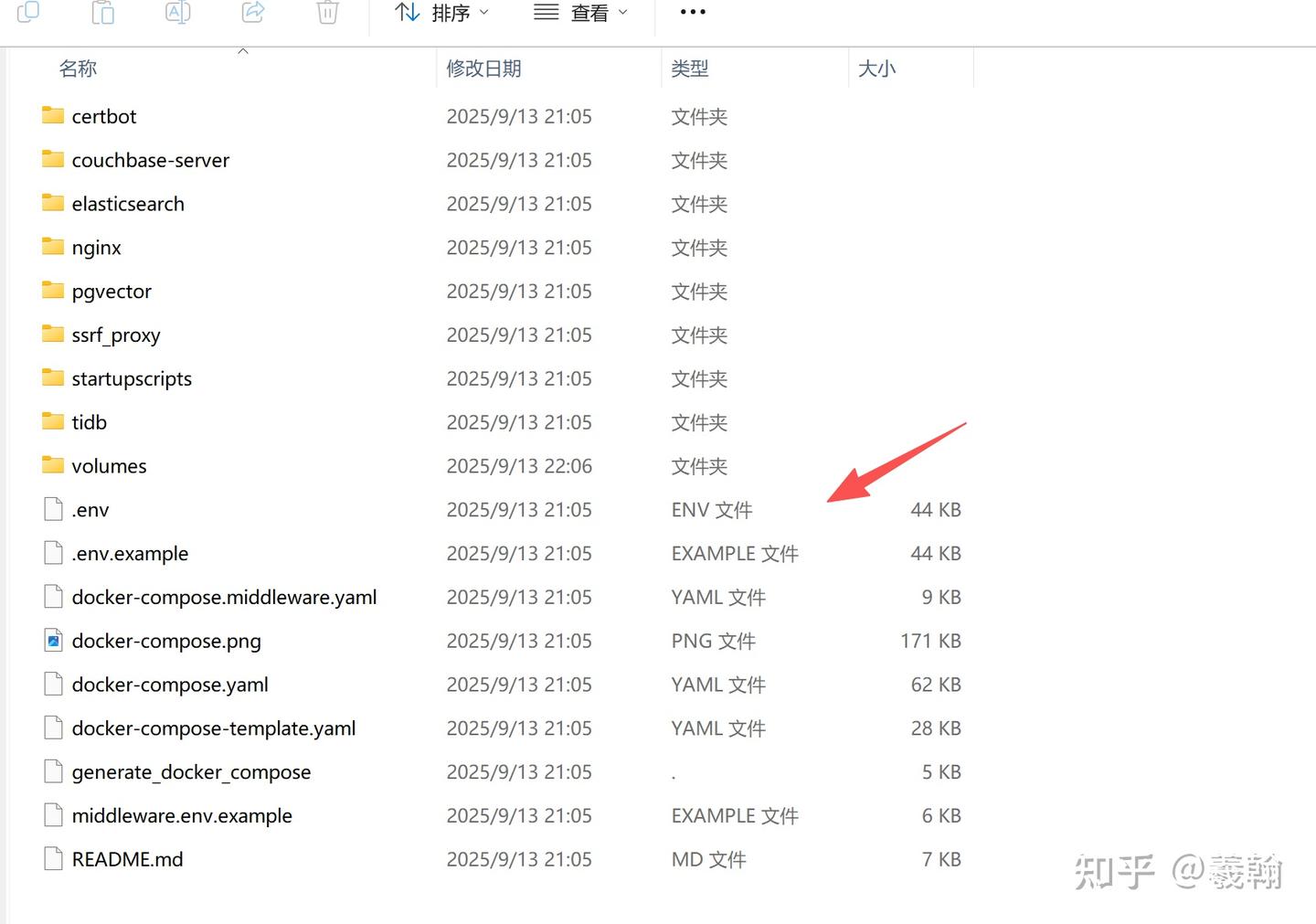Select the startupscripts folder icon
Screen dimensions: 1316x924
53,378
